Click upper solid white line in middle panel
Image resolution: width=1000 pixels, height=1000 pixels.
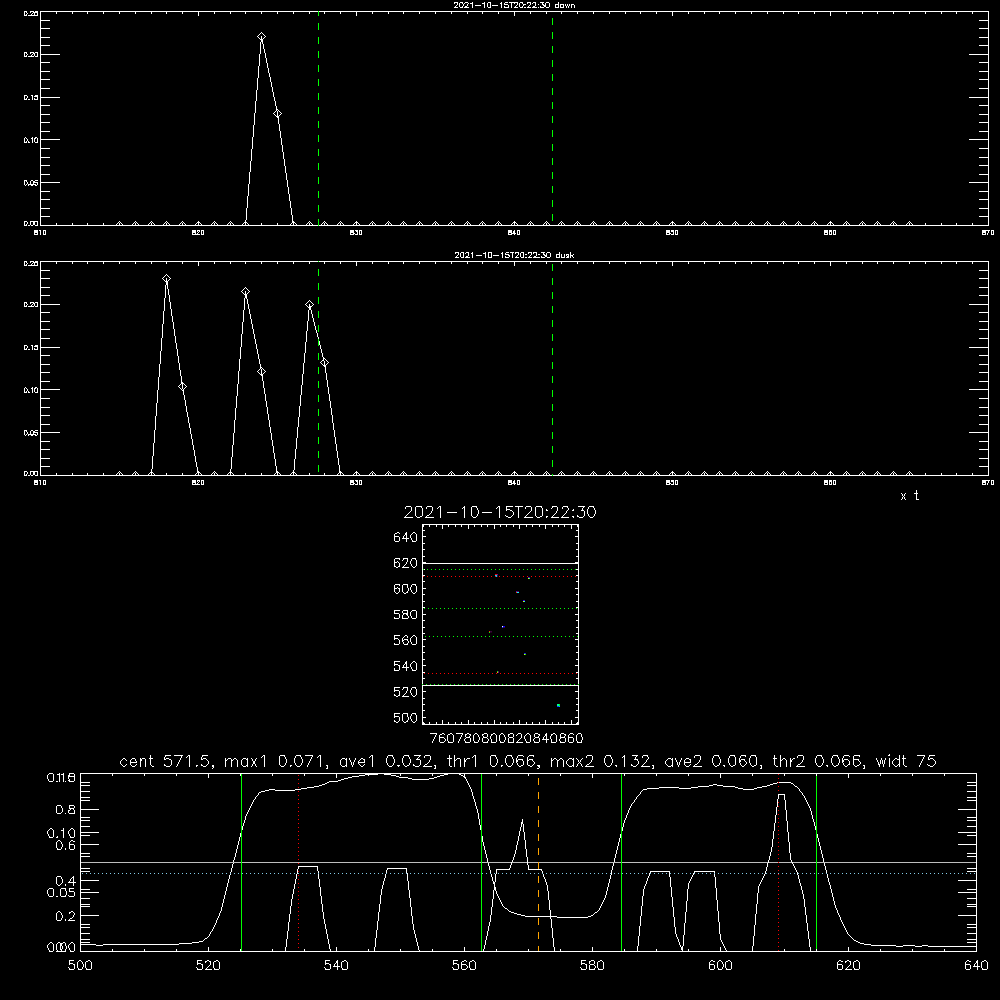(500, 564)
